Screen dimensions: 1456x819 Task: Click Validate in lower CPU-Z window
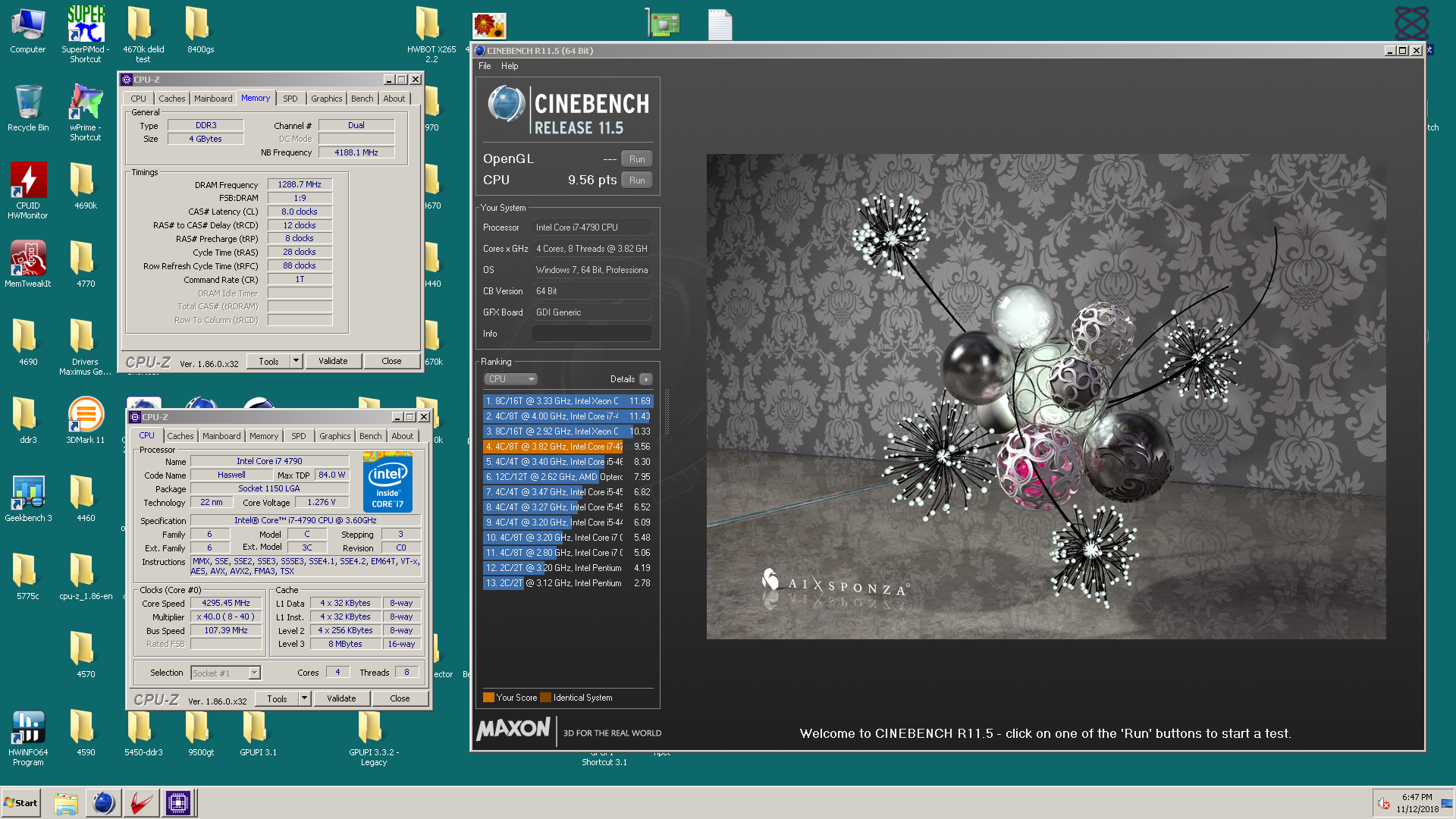[x=341, y=698]
